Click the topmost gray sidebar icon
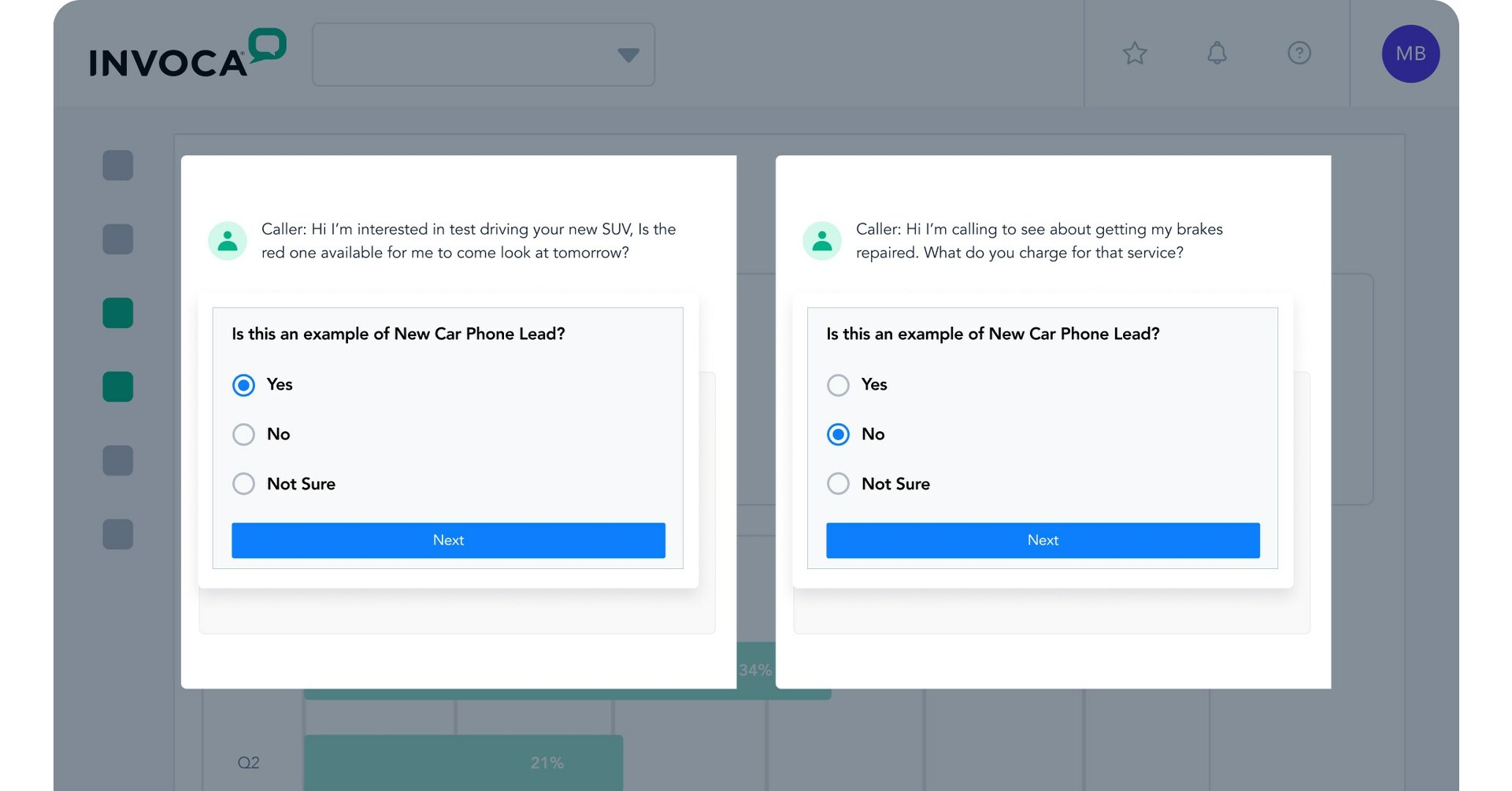 click(x=118, y=165)
